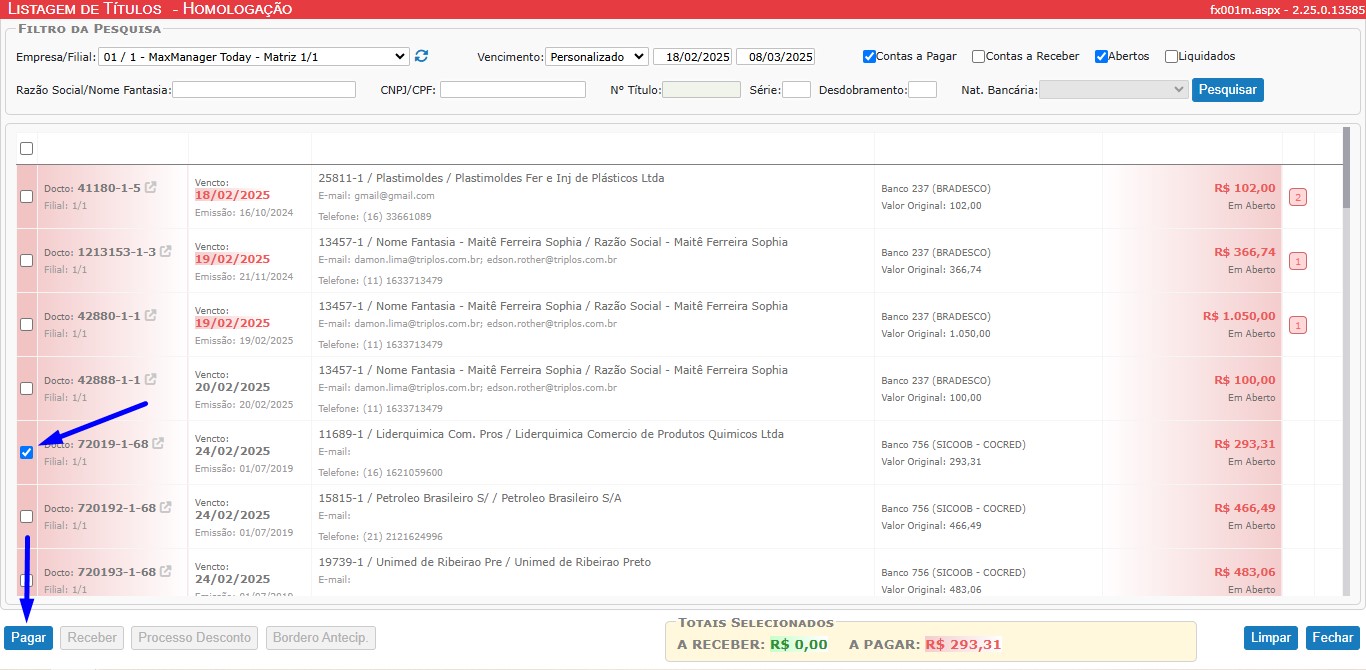
Task: Click the Pagar button
Action: coord(29,638)
